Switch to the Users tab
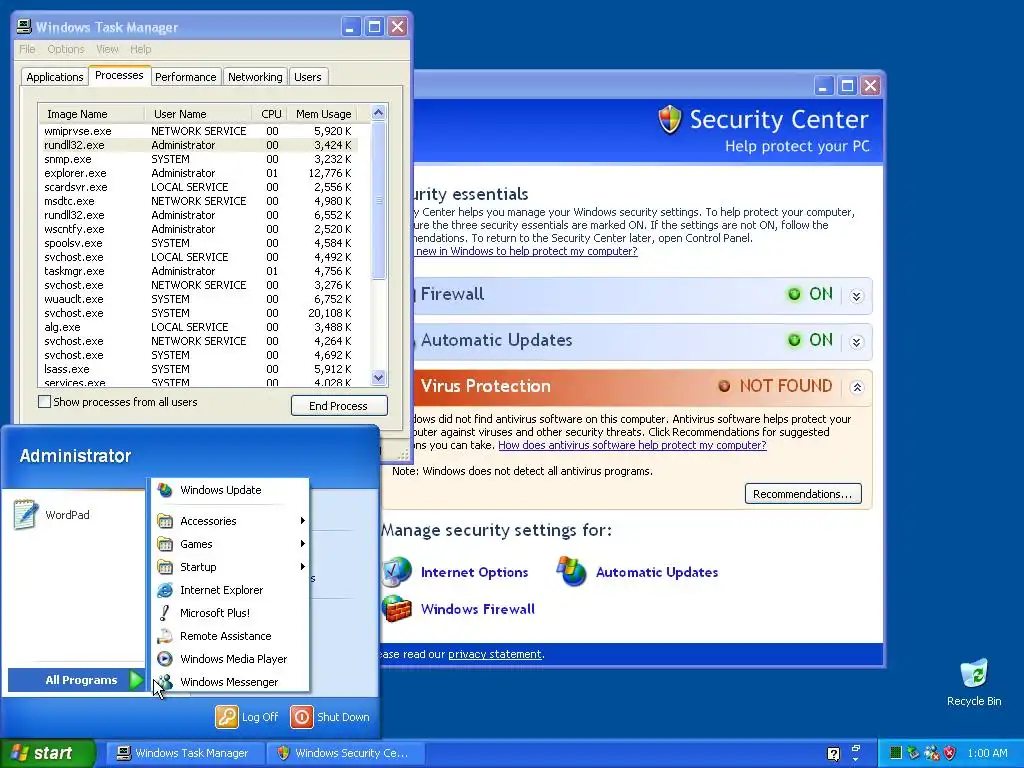This screenshot has height=768, width=1024. pyautogui.click(x=308, y=76)
